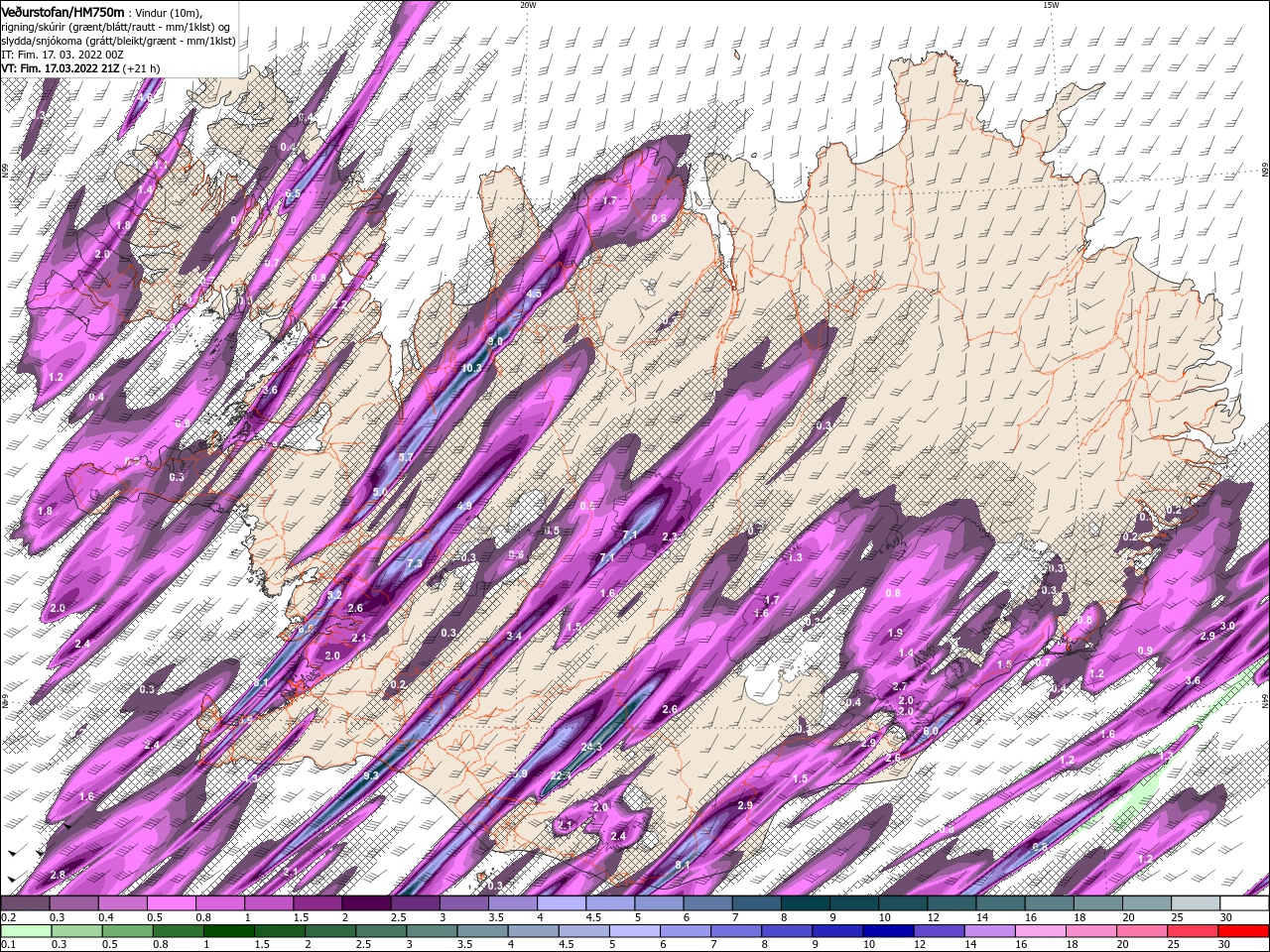
Task: Click the 6.0 precipitation value on map
Action: (x=931, y=731)
